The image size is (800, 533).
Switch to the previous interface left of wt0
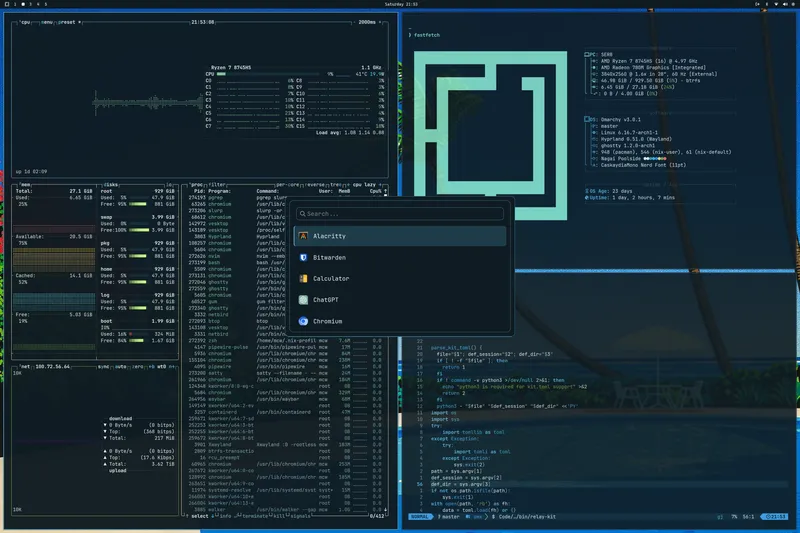[152, 367]
